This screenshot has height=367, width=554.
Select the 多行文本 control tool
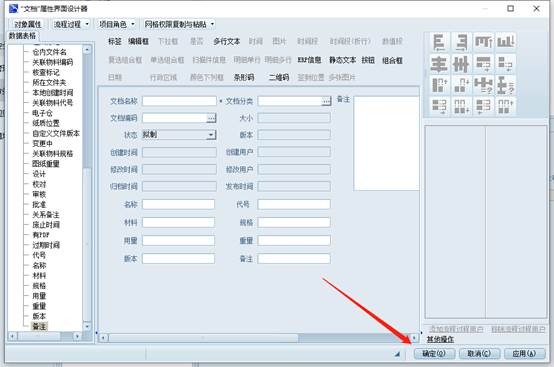point(226,42)
